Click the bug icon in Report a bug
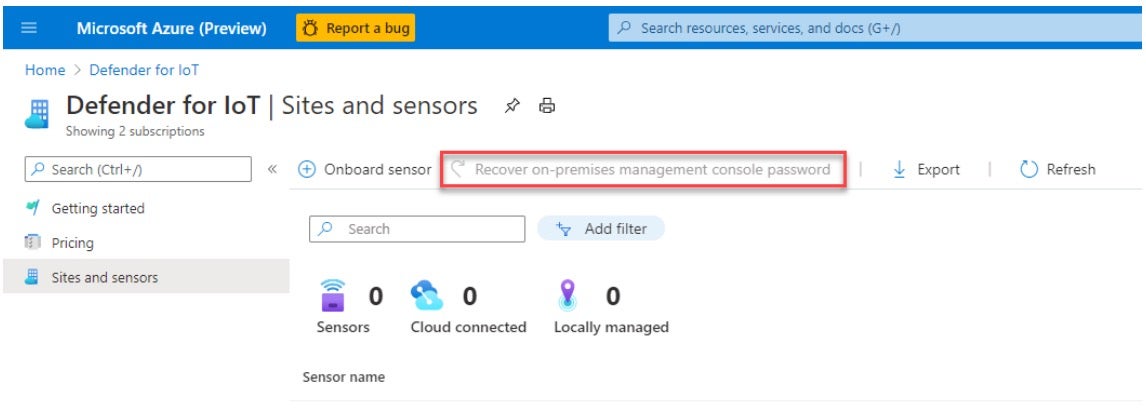The height and width of the screenshot is (410, 1146). (310, 28)
